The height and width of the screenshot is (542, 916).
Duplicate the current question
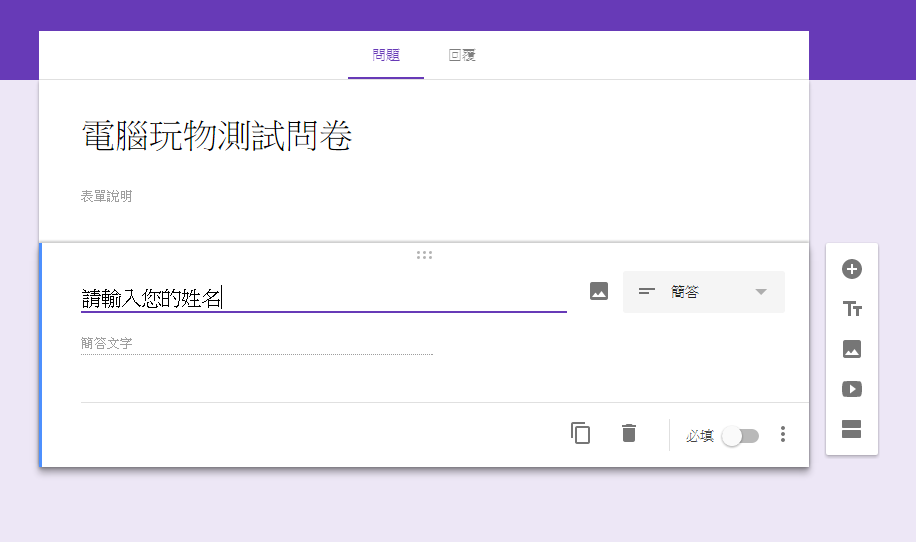[x=580, y=433]
